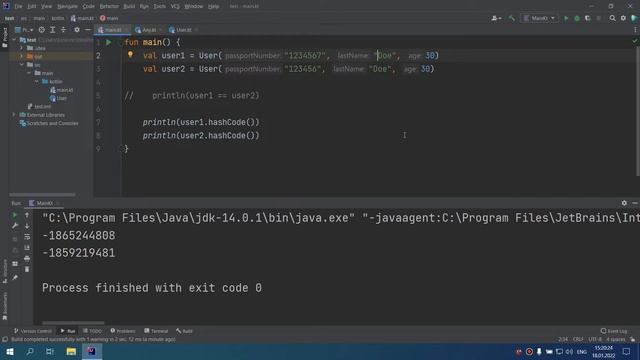Toggle soft-wrap in the Run console
Image resolution: width=640 pixels, height=360 pixels.
point(27,237)
